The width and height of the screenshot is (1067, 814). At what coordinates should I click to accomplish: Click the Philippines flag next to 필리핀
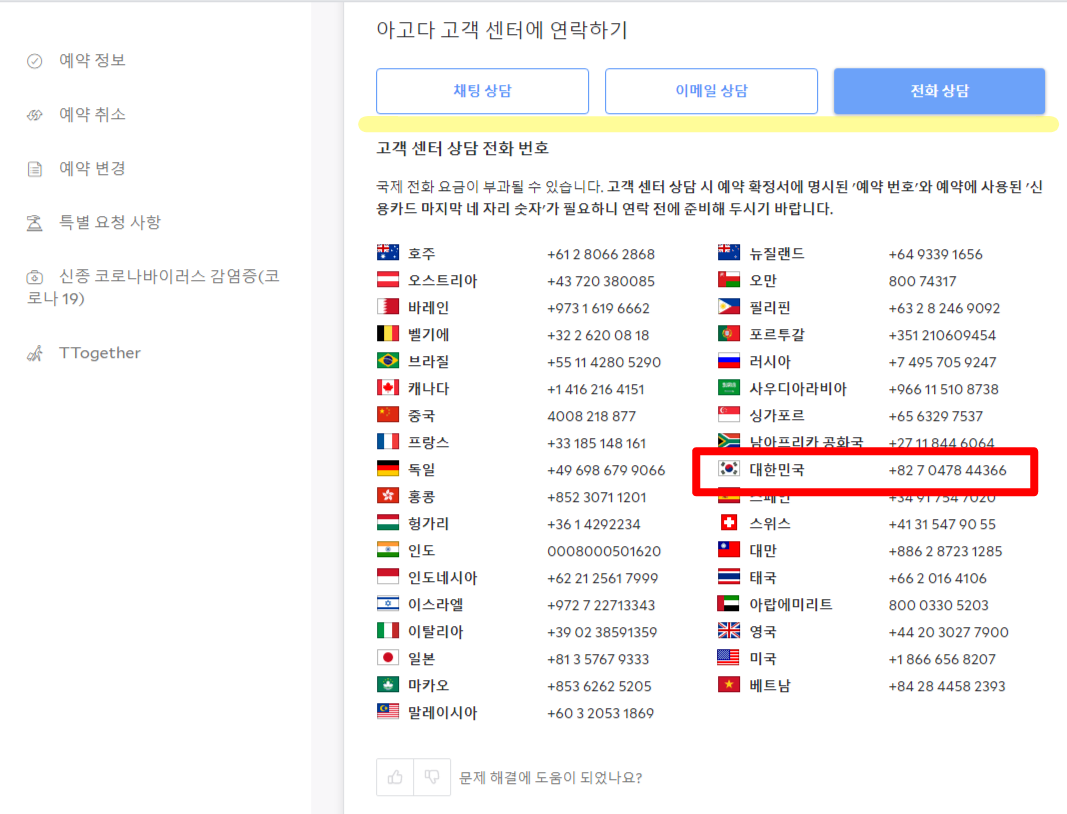coord(729,306)
